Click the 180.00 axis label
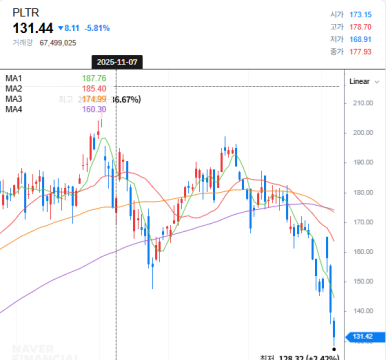Screen dimensions: 386x360 pyautogui.click(x=363, y=193)
